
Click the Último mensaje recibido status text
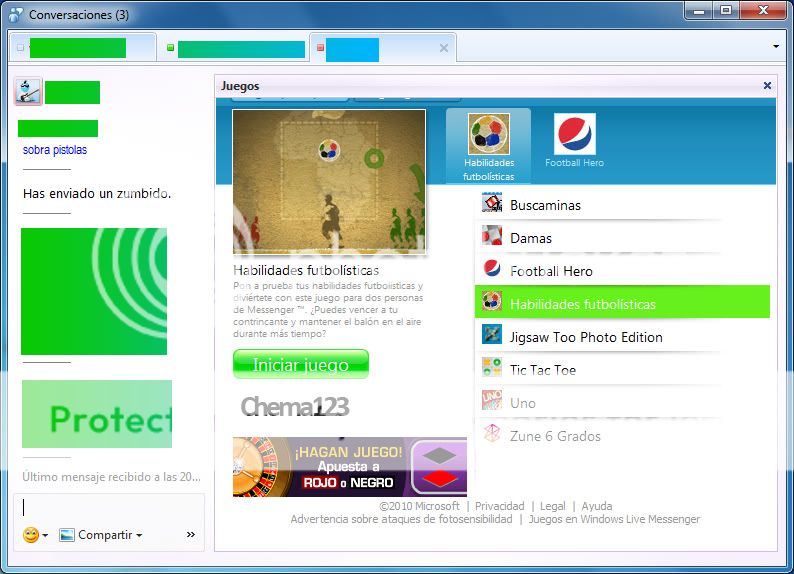pyautogui.click(x=111, y=477)
